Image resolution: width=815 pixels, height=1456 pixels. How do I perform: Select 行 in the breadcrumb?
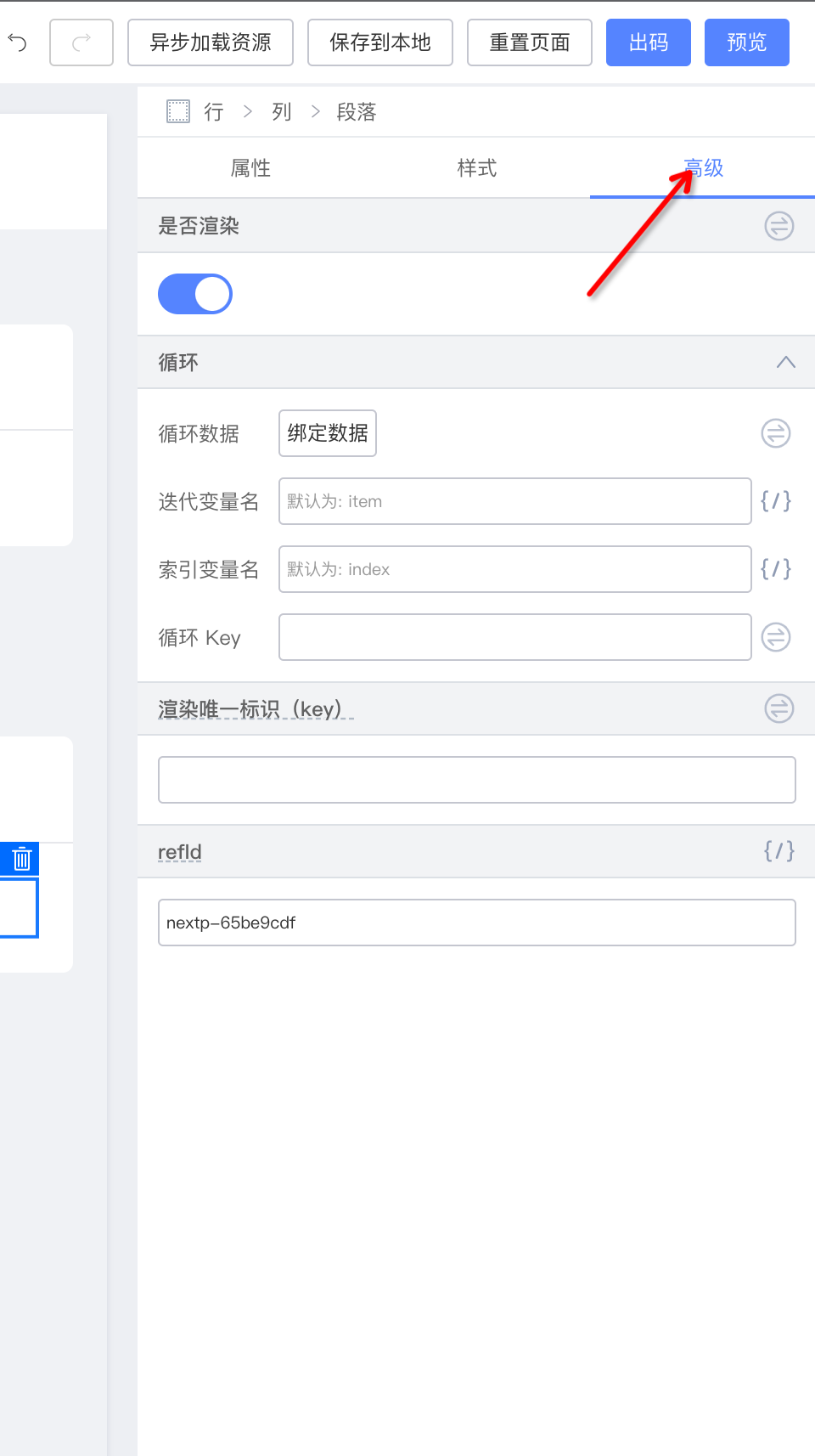[213, 111]
